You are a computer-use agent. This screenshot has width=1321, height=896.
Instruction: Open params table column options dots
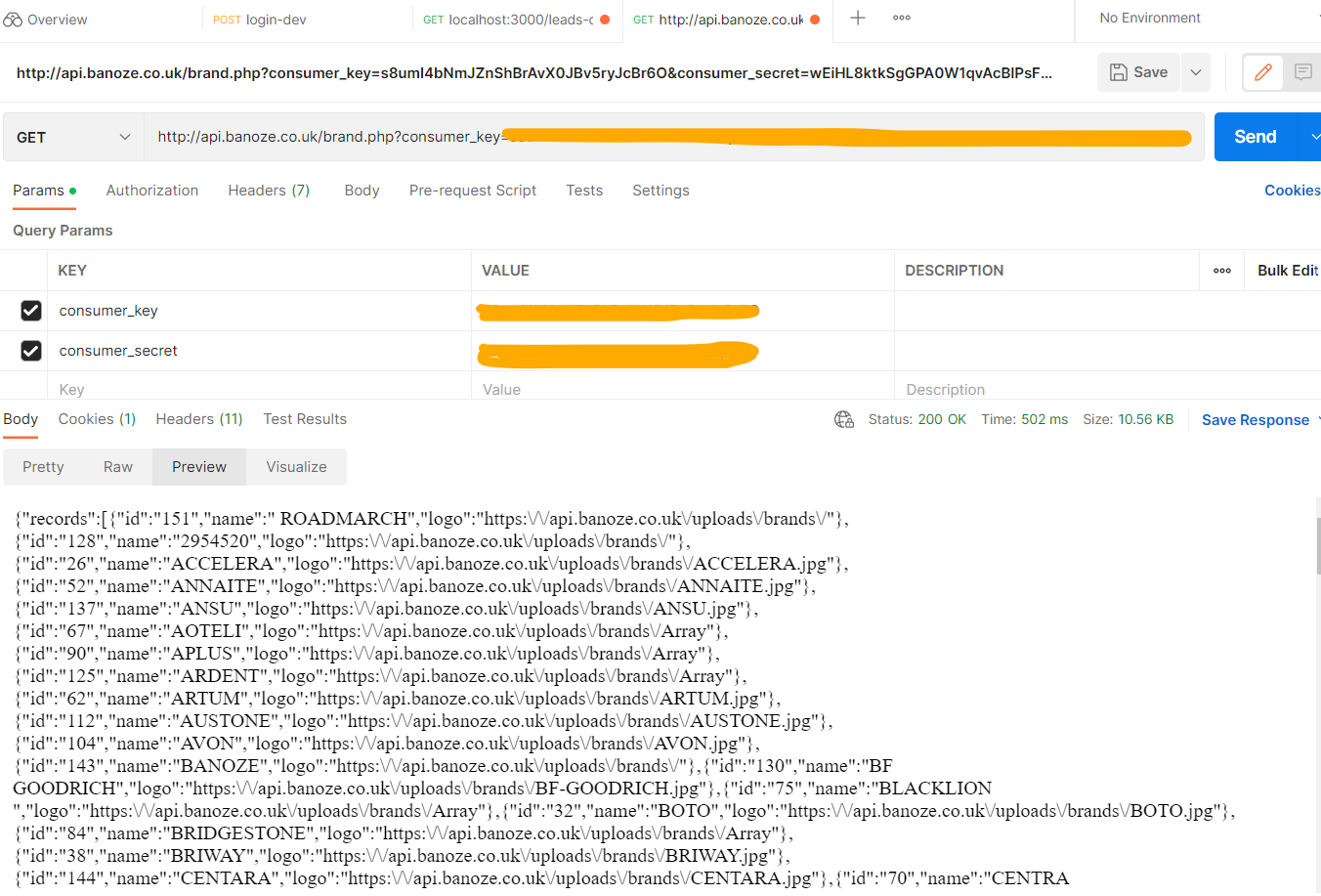tap(1222, 271)
